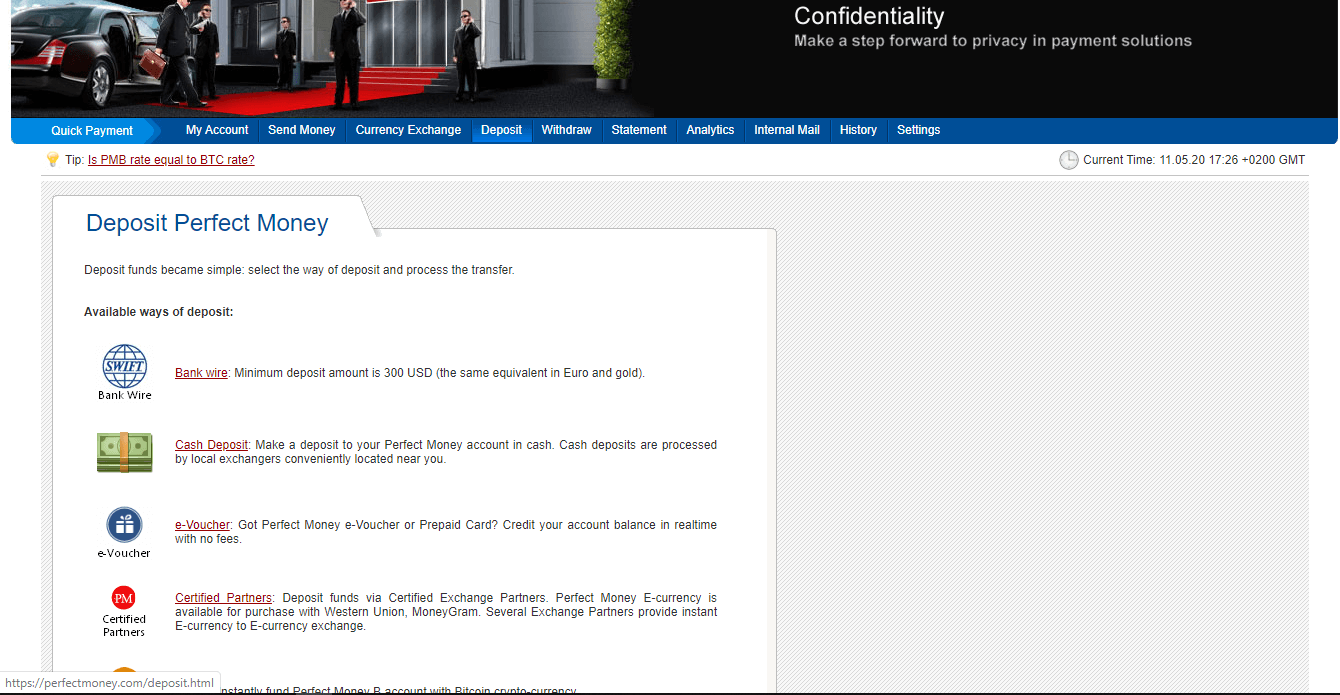The image size is (1340, 695).
Task: Open Currency Exchange in navigation bar
Action: [x=408, y=130]
